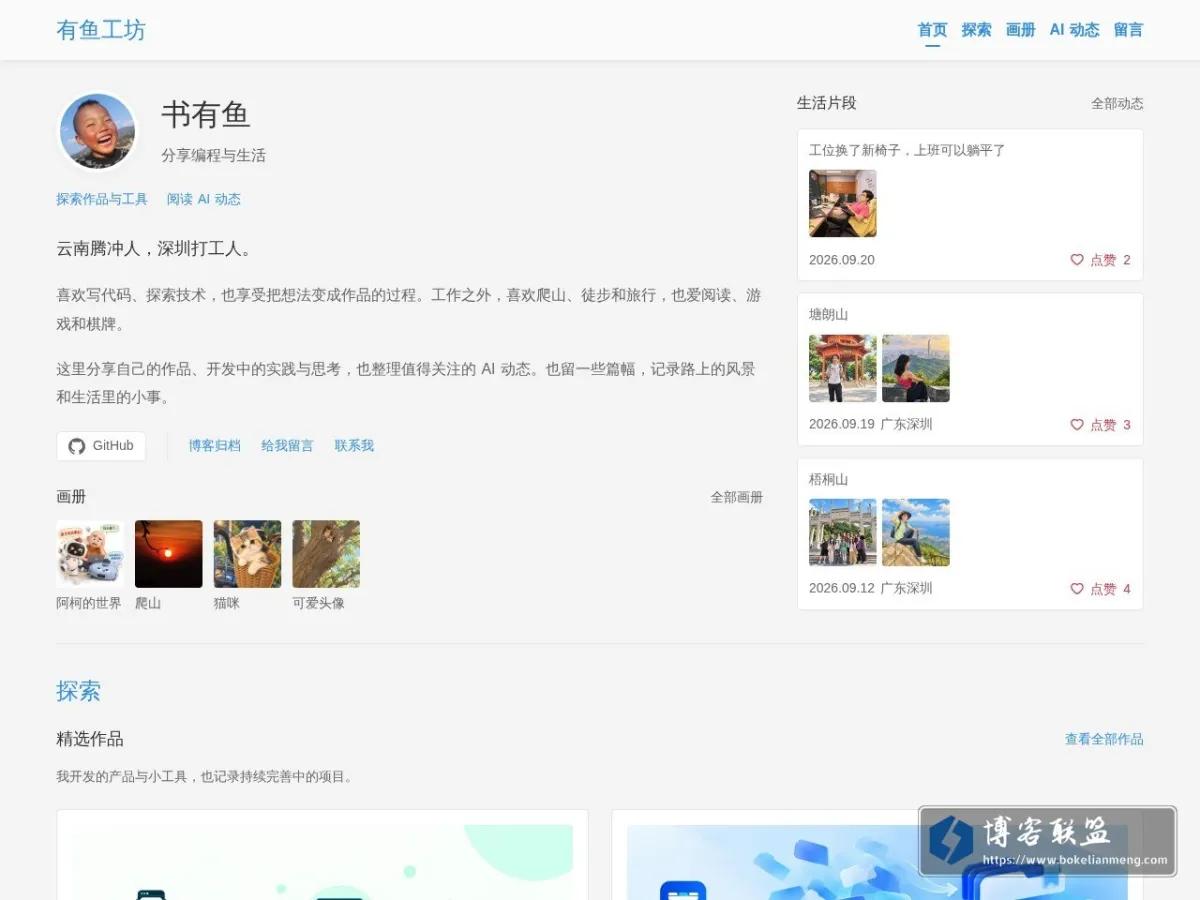
Task: Click 点赞 on the 2026.09.20 post
Action: 1101,260
